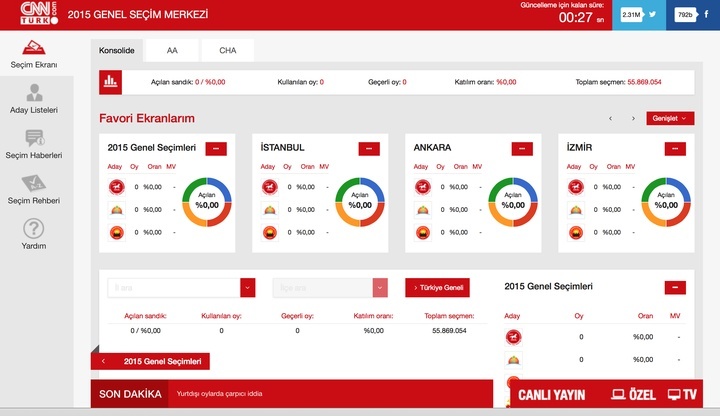The width and height of the screenshot is (720, 416).
Task: Go to previous favorite screens arrow
Action: (x=610, y=118)
